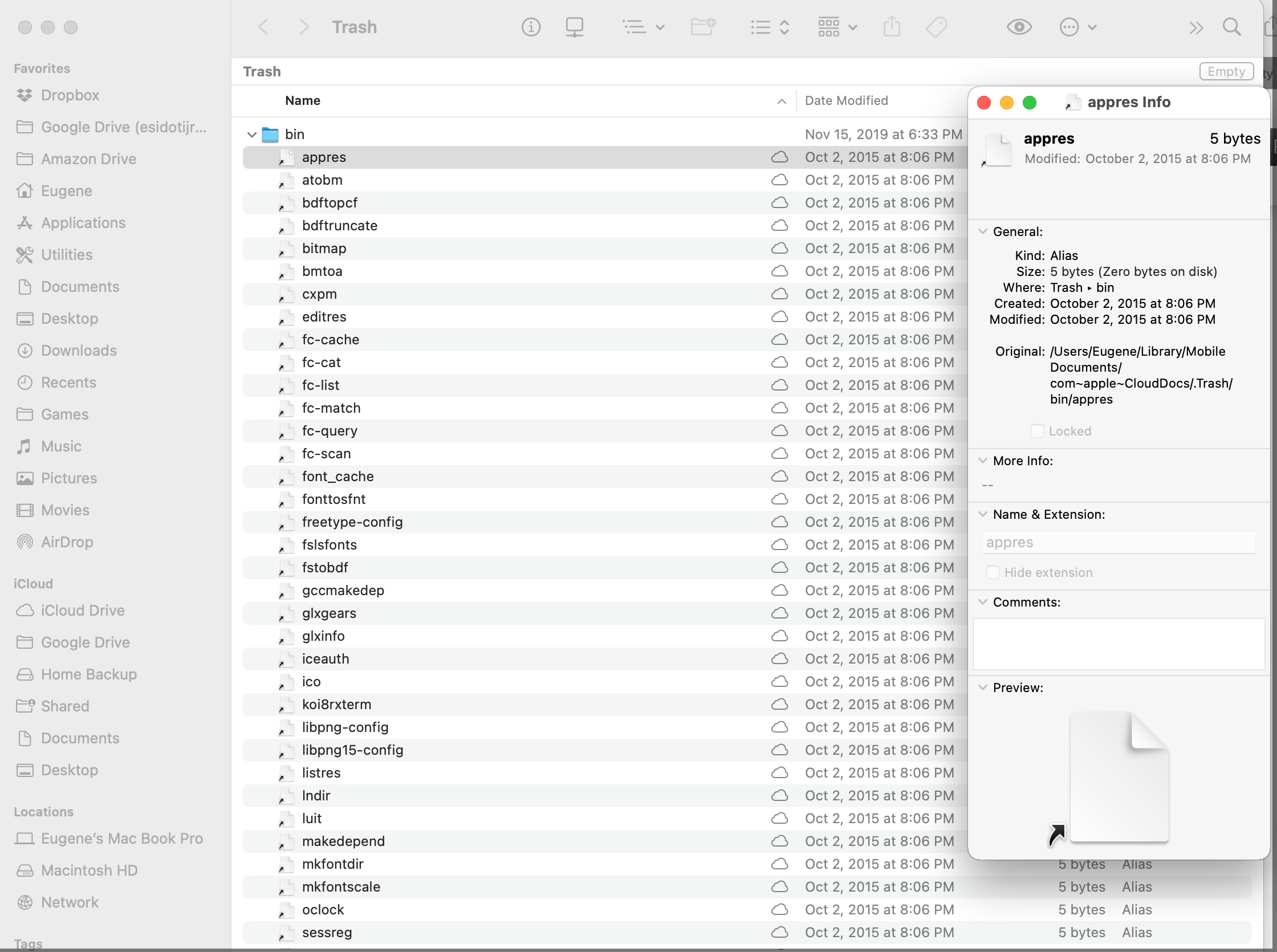The width and height of the screenshot is (1277, 952).
Task: Sort by the Date Modified column
Action: coord(846,101)
